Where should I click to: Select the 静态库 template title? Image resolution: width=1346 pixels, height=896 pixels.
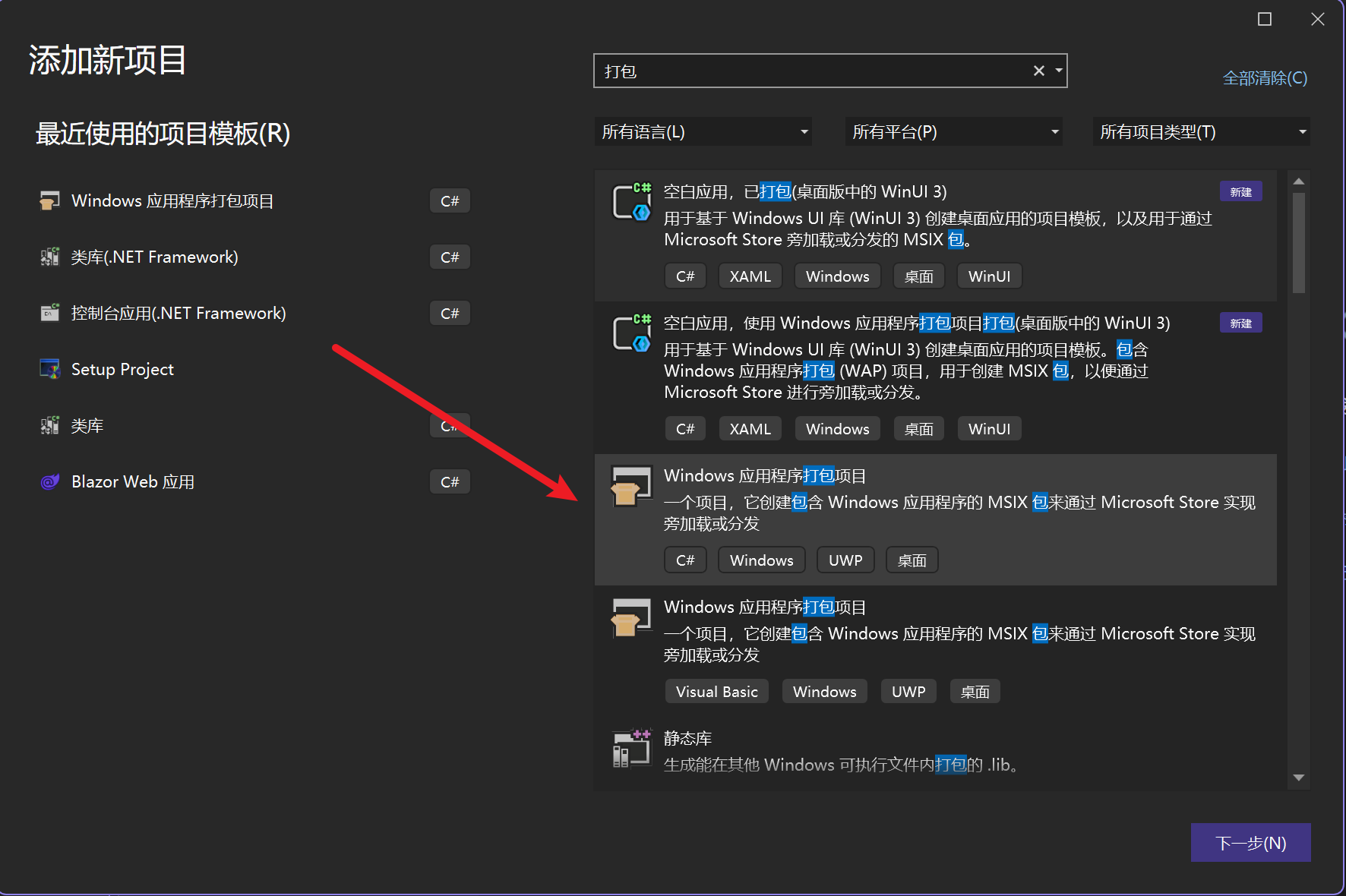coord(687,738)
